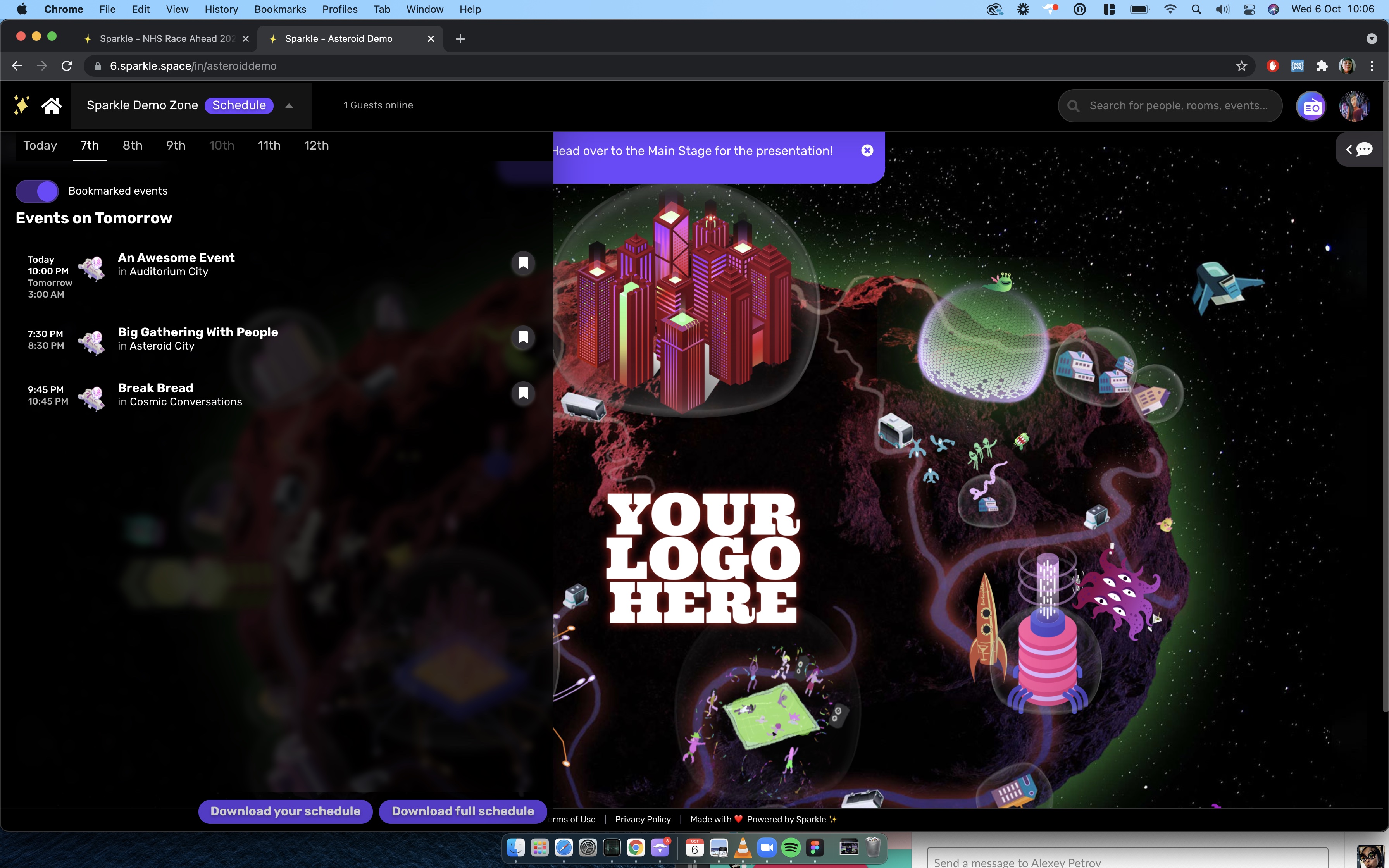Image resolution: width=1389 pixels, height=868 pixels.
Task: Select the 8th date tab
Action: coord(132,146)
